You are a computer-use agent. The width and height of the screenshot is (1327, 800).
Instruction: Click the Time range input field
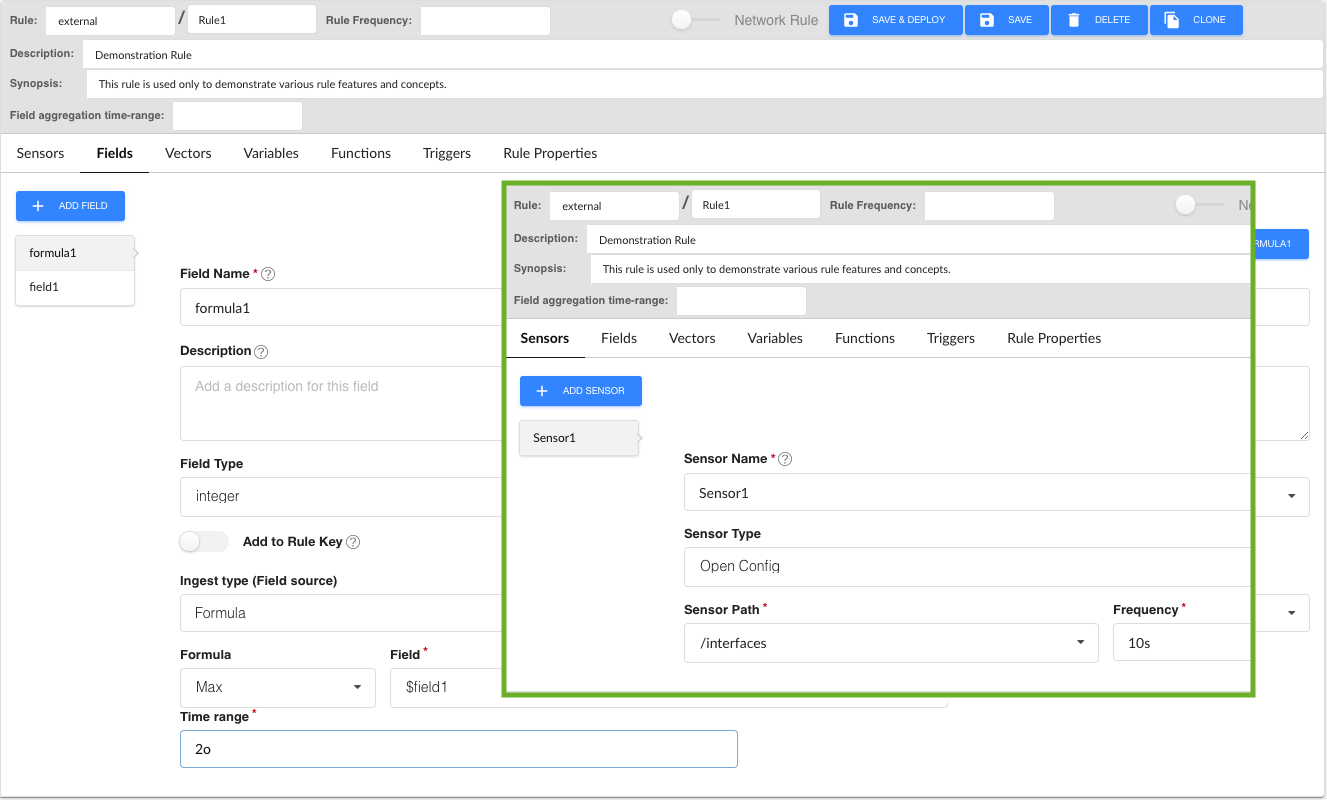pyautogui.click(x=458, y=749)
